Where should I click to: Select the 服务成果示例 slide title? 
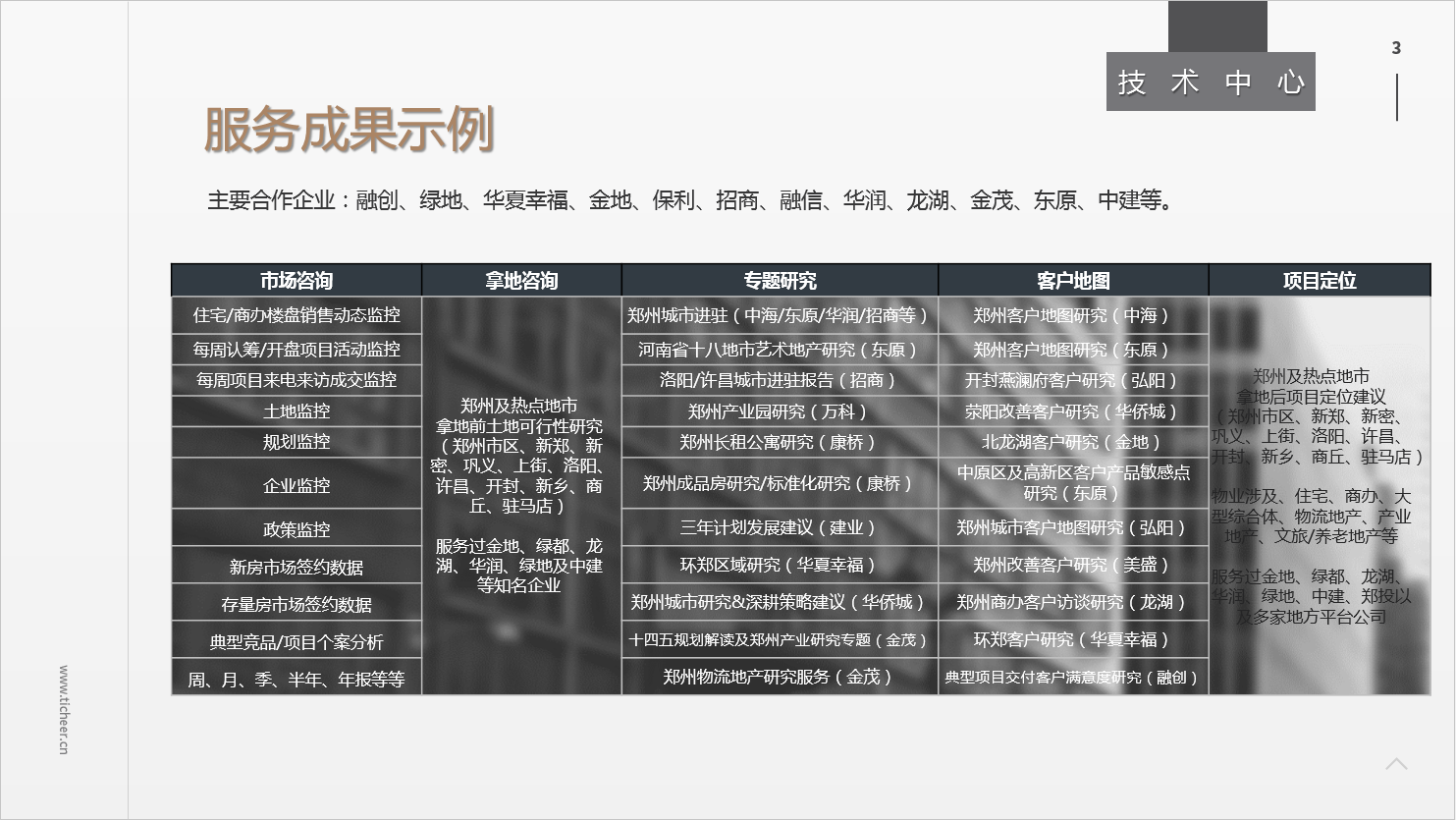(x=349, y=131)
